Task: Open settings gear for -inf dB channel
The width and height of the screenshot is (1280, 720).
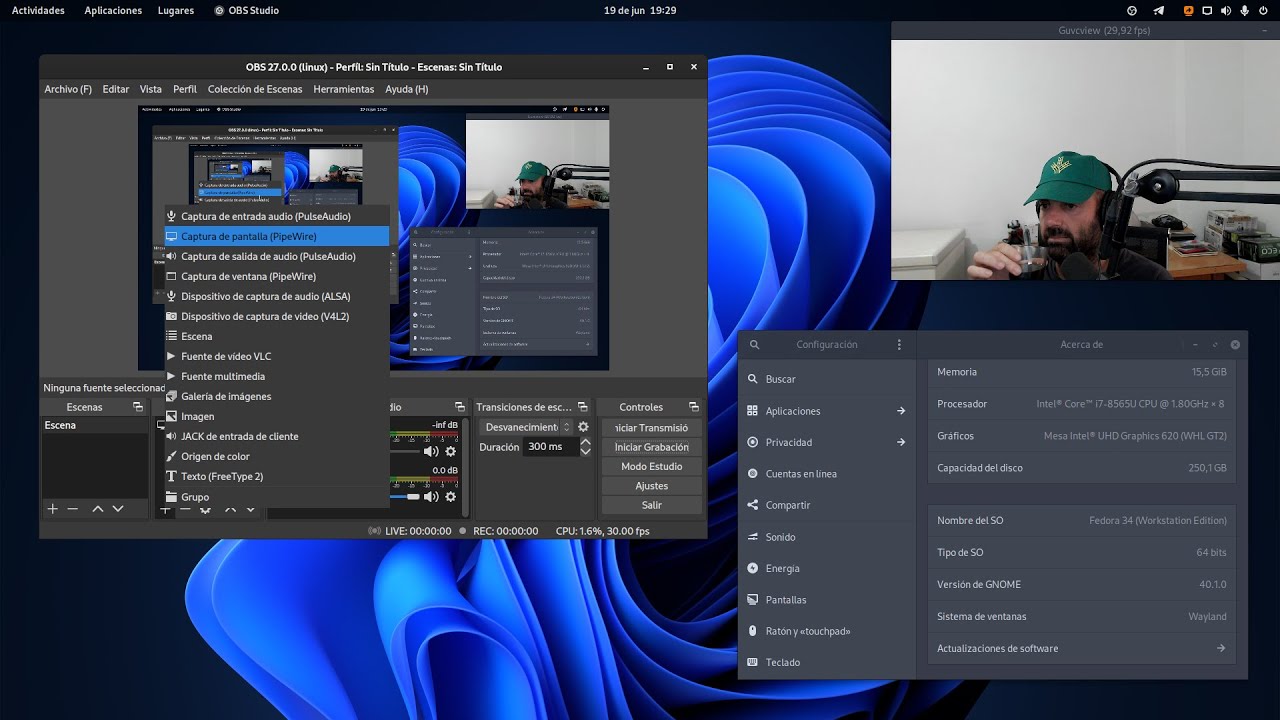Action: [x=451, y=451]
